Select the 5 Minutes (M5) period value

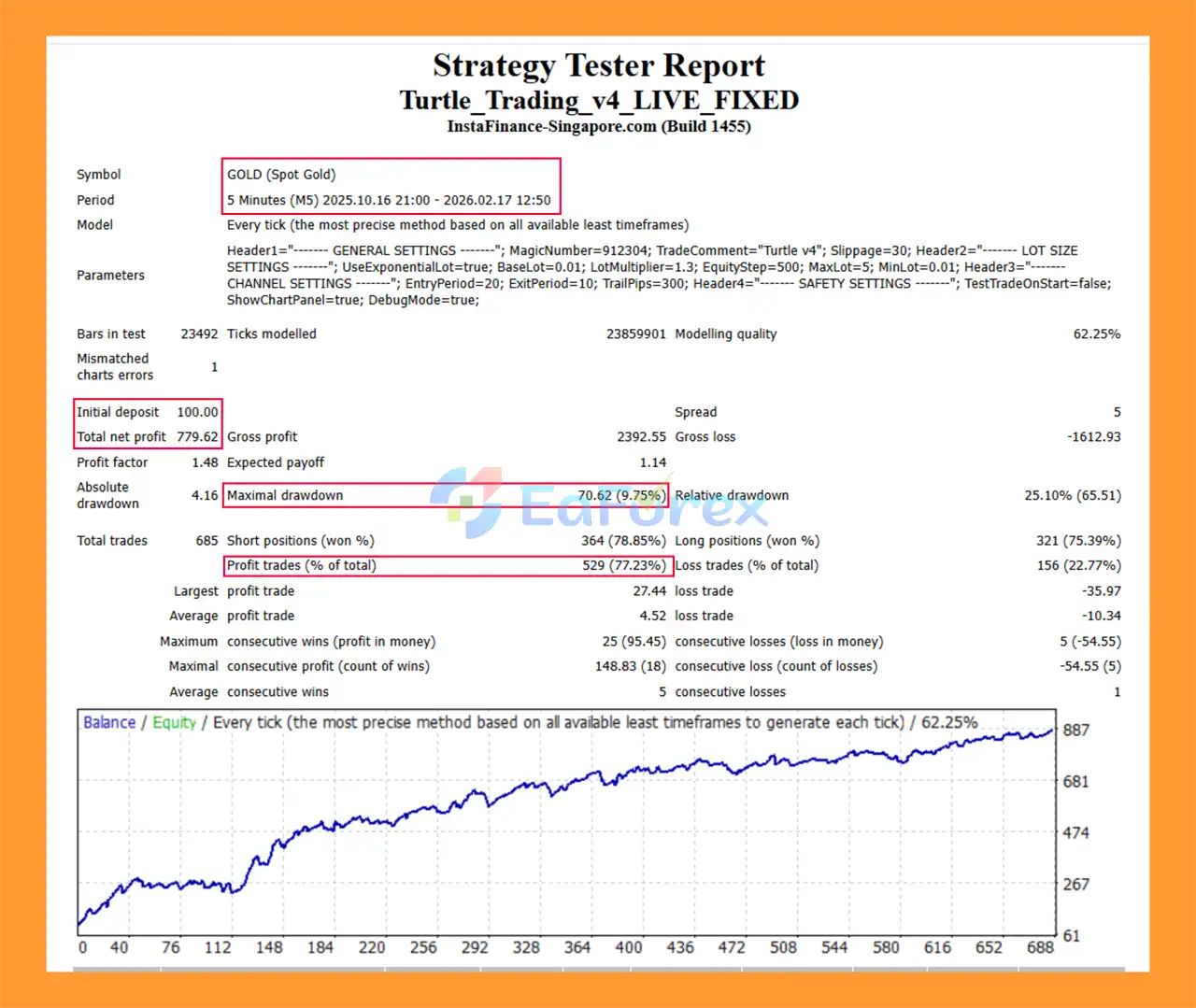pyautogui.click(x=389, y=200)
